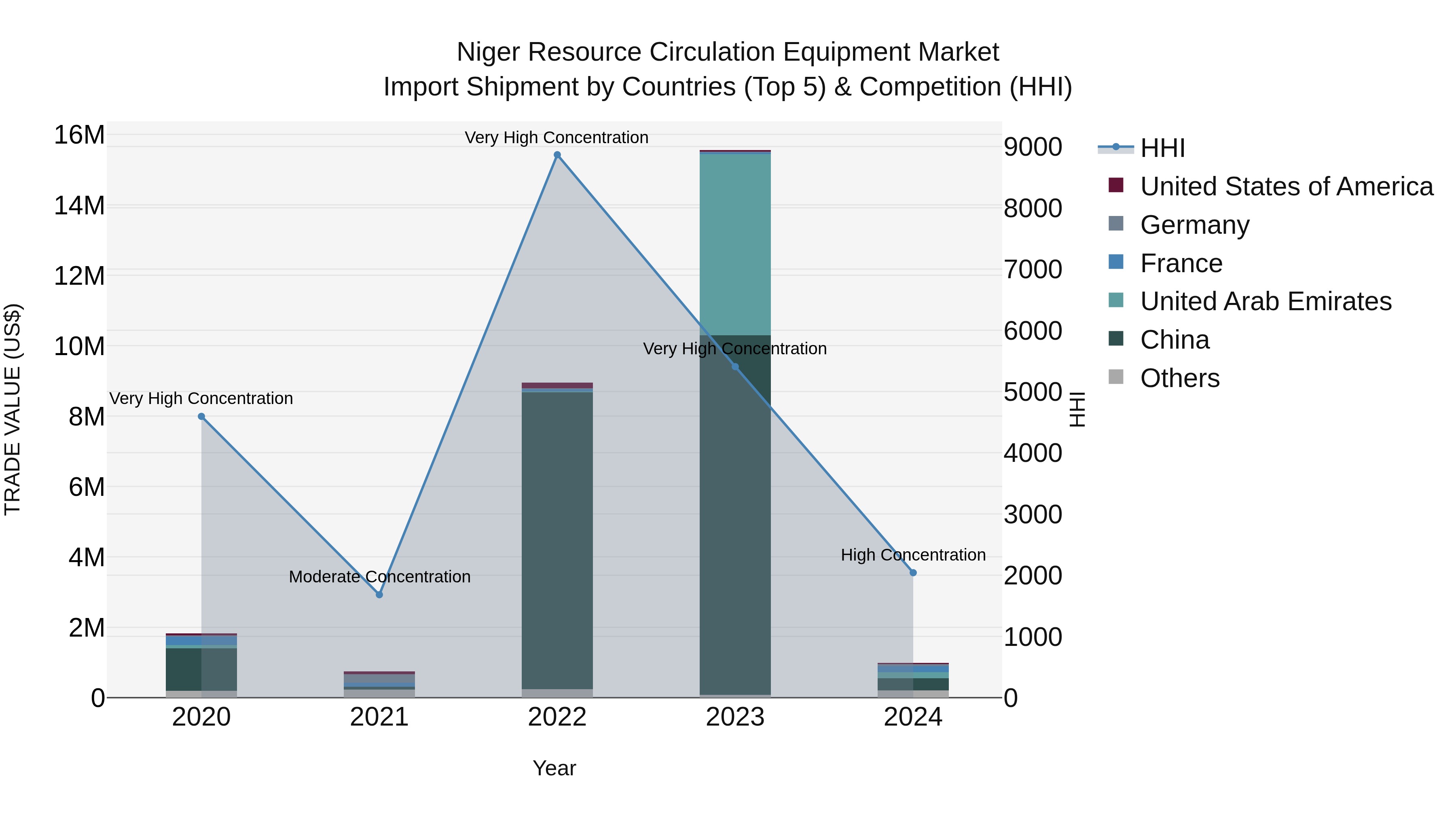Viewport: 1456px width, 819px height.
Task: Click the Others gray legend swatch
Action: pyautogui.click(x=1116, y=377)
